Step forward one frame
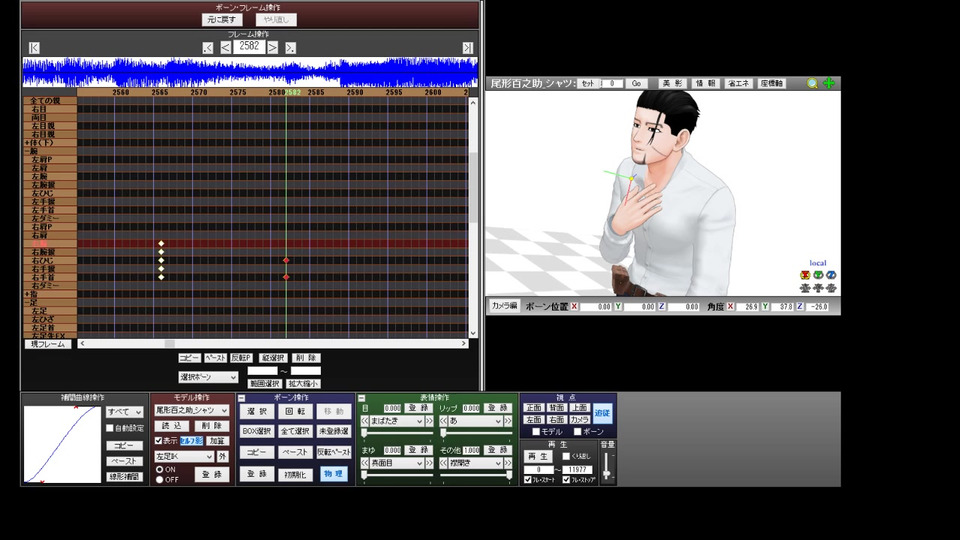The width and height of the screenshot is (960, 540). (272, 48)
